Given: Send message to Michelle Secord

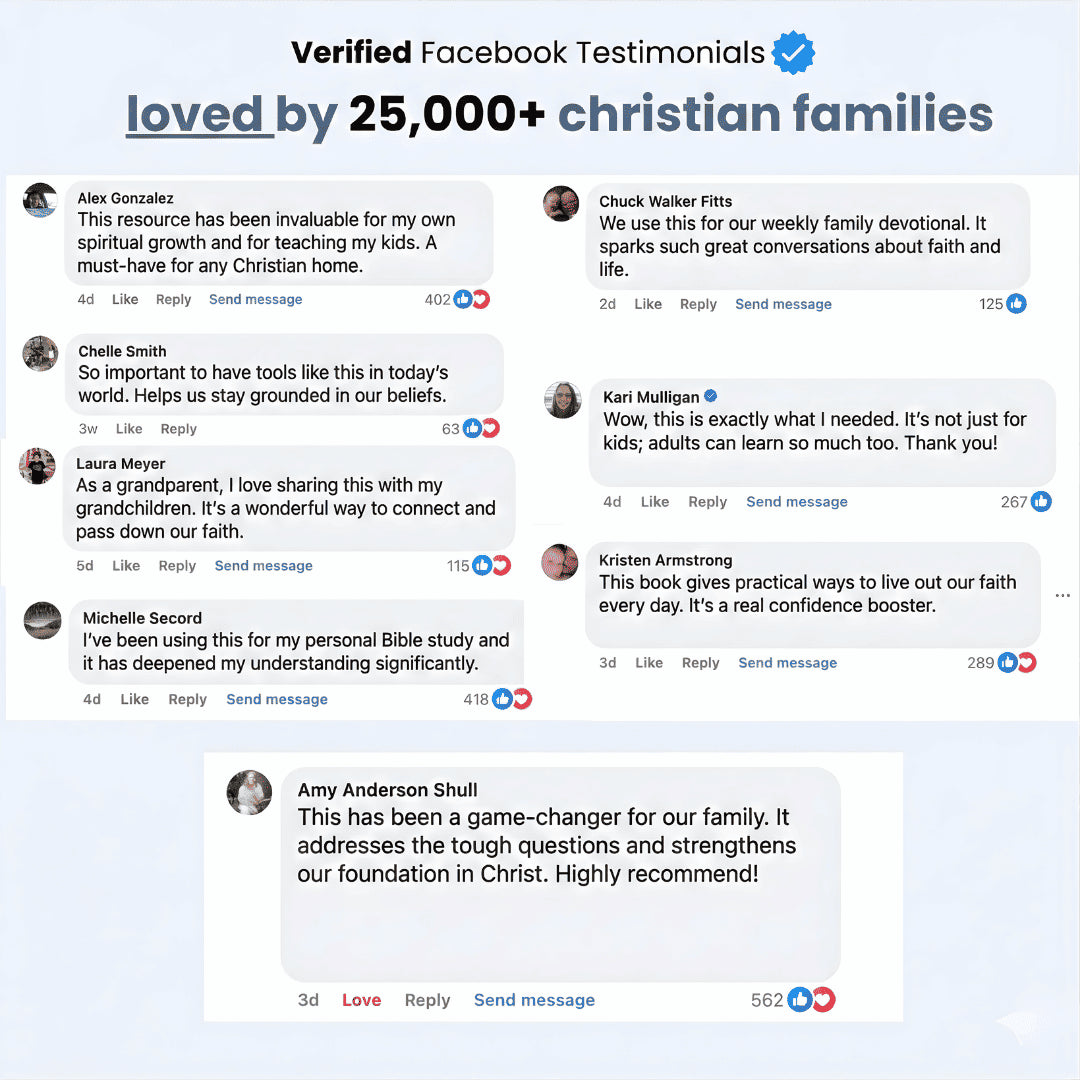Looking at the screenshot, I should click(277, 699).
